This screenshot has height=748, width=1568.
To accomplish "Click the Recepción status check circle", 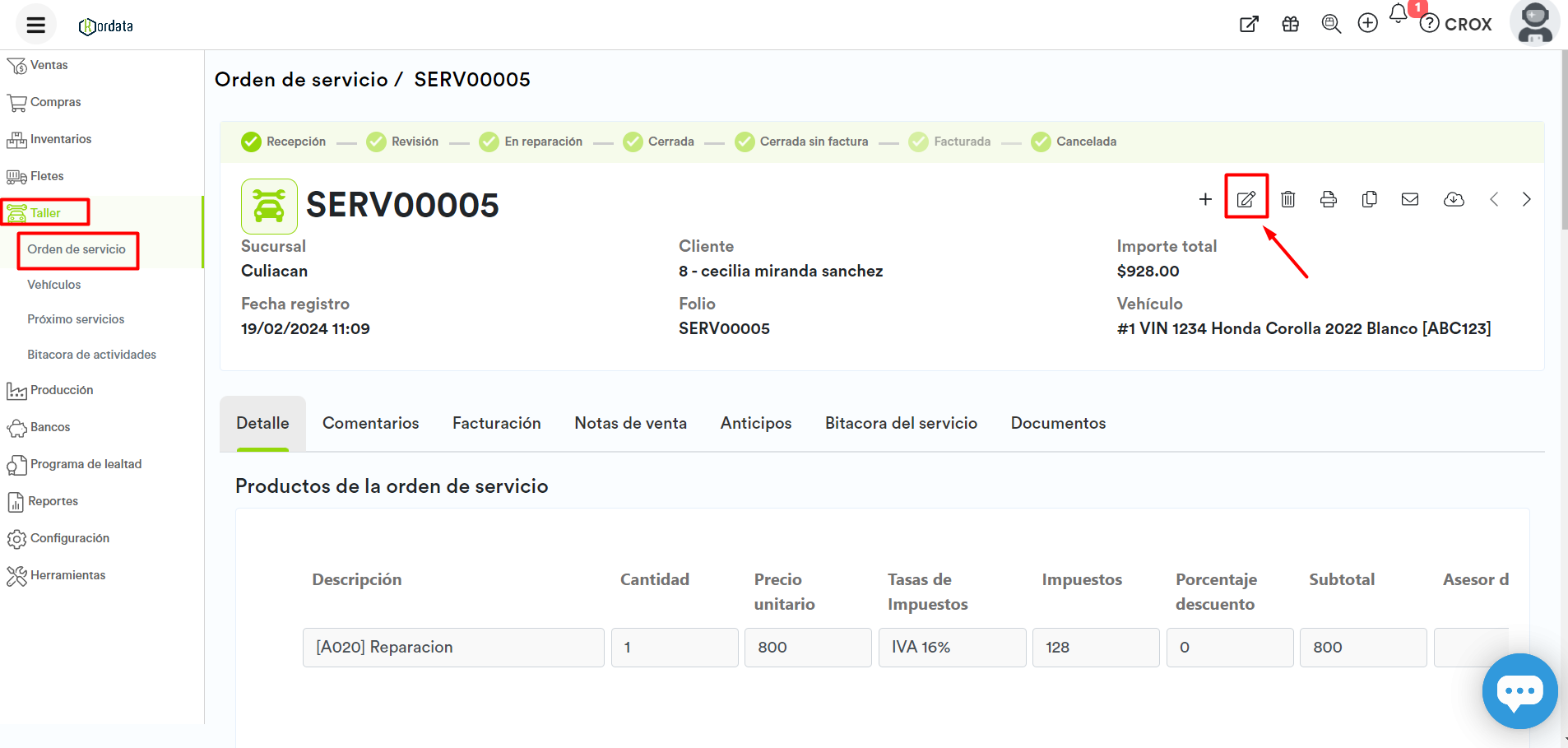I will pyautogui.click(x=251, y=142).
